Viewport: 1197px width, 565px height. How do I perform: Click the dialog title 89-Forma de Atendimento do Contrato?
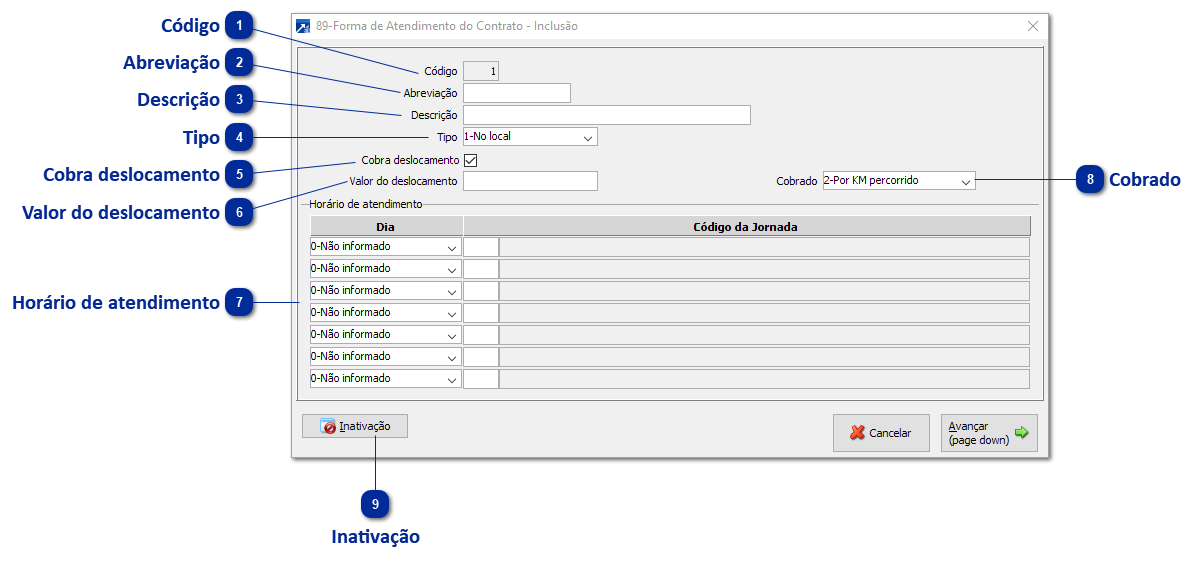click(x=447, y=26)
